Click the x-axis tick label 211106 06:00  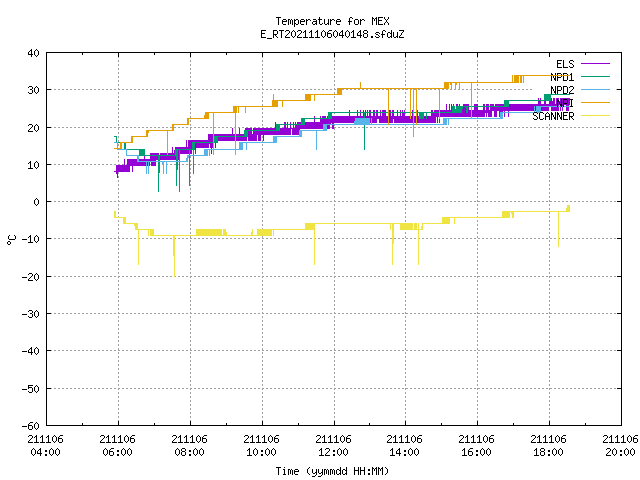coord(118,446)
